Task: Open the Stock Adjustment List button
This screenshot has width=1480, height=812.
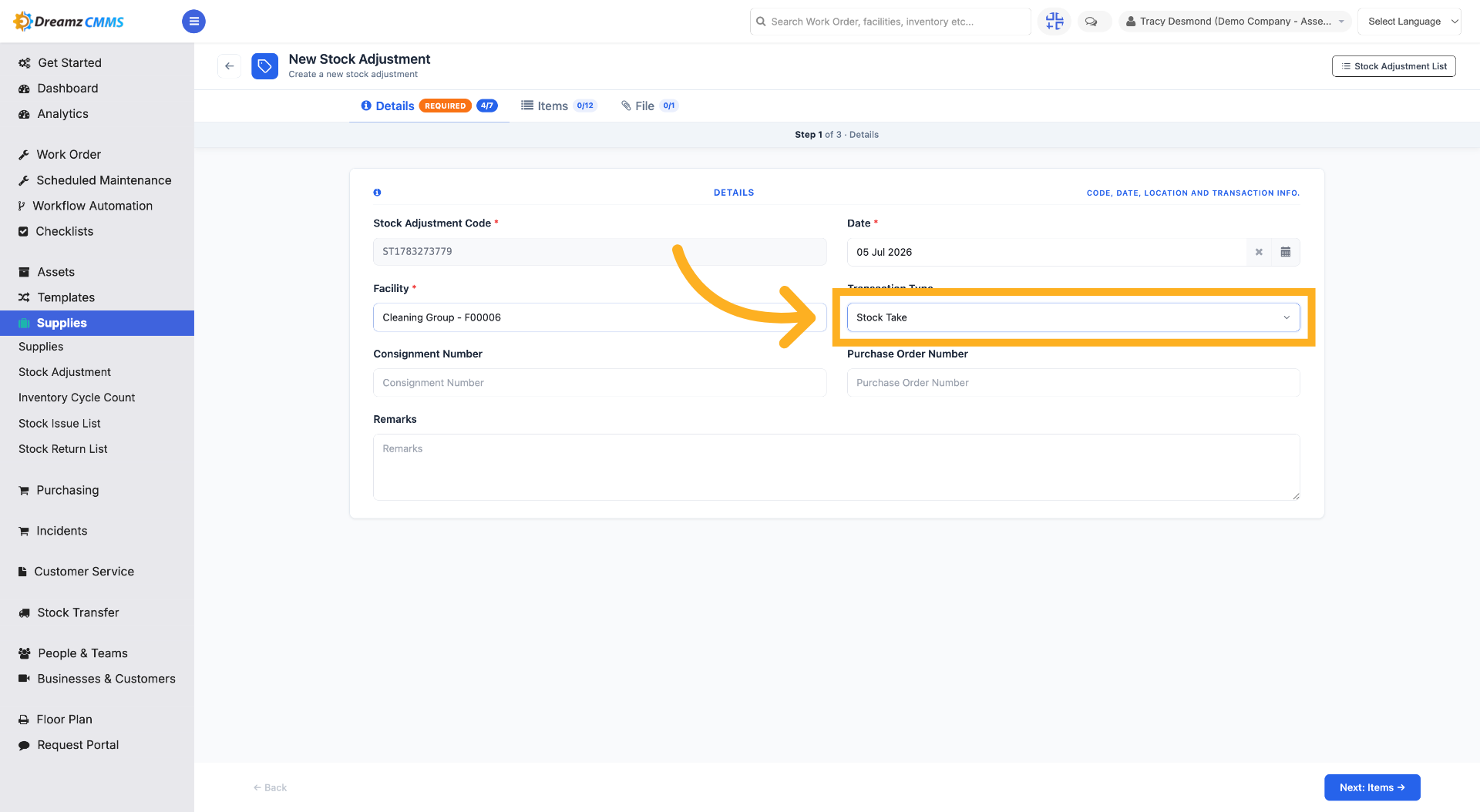Action: (1394, 66)
